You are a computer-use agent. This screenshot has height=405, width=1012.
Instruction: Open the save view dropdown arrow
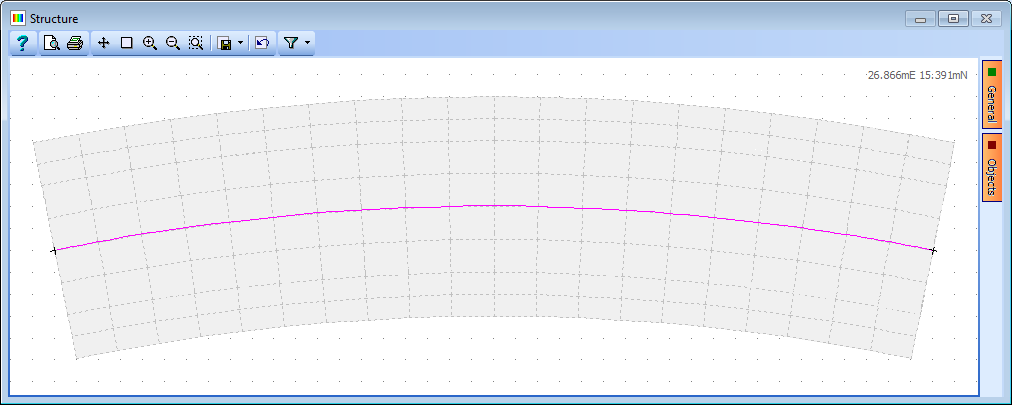click(241, 43)
